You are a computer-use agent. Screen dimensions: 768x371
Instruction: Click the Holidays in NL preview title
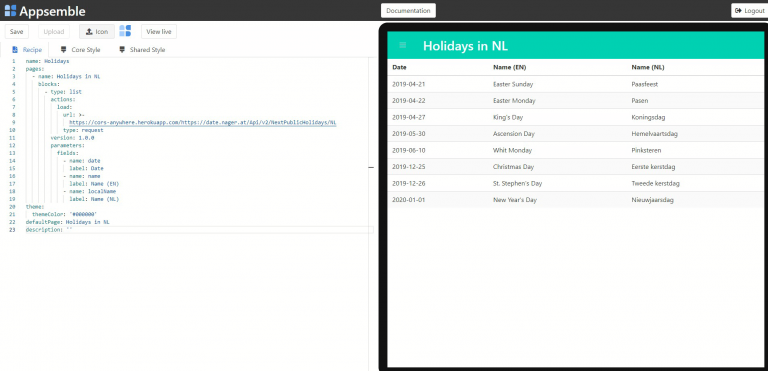[x=465, y=46]
